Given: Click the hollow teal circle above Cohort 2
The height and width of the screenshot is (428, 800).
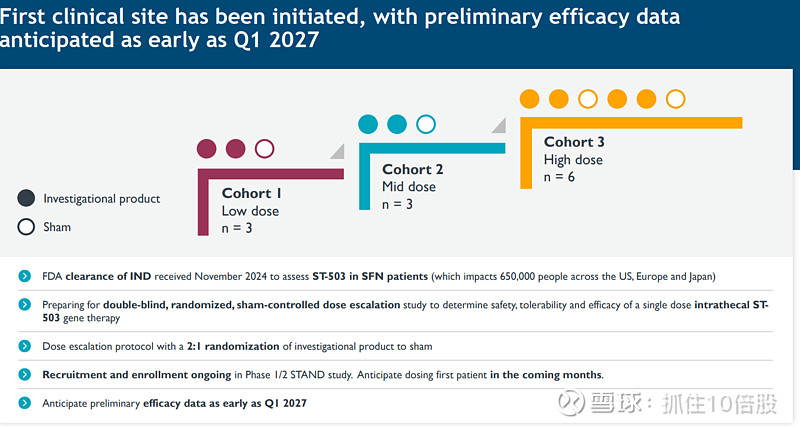Looking at the screenshot, I should pos(426,124).
